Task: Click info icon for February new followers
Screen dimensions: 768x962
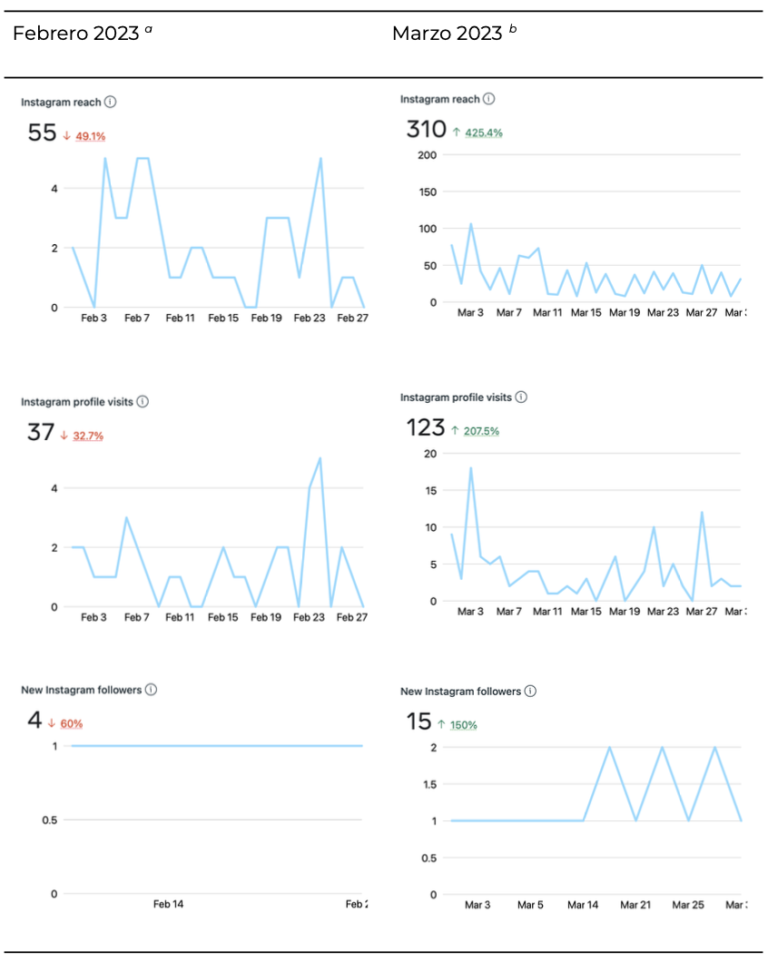Action: coord(151,690)
